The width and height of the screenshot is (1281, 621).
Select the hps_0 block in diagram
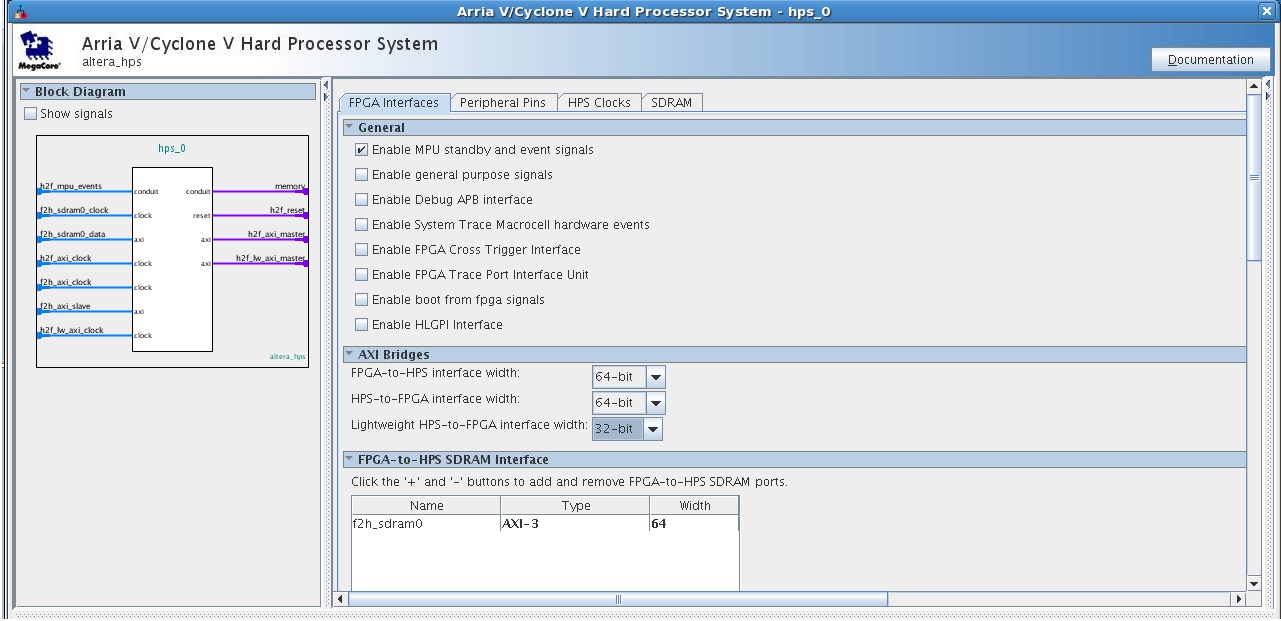click(x=172, y=258)
